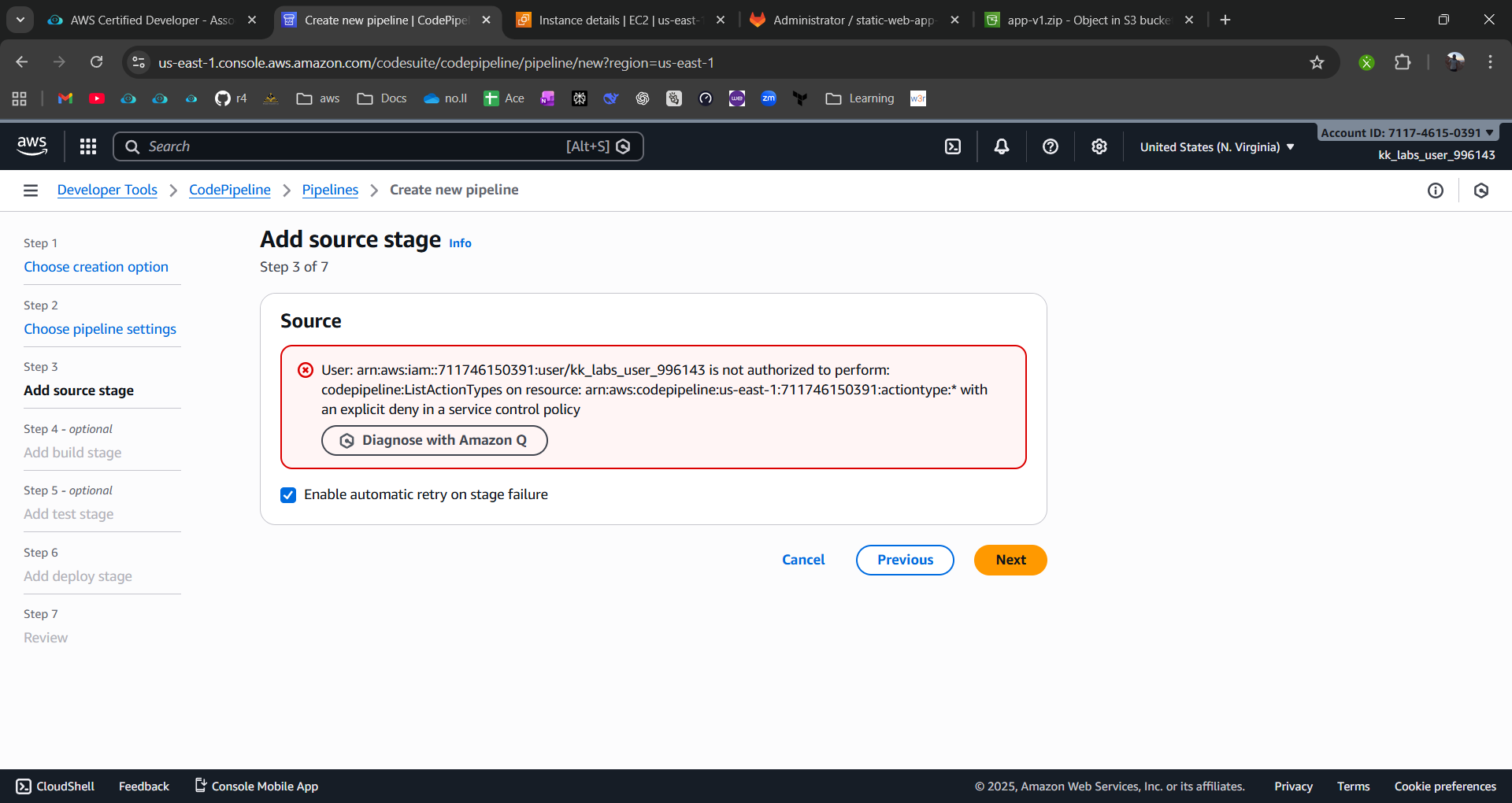Open the Terms footer link
The image size is (1512, 803).
point(1353,786)
